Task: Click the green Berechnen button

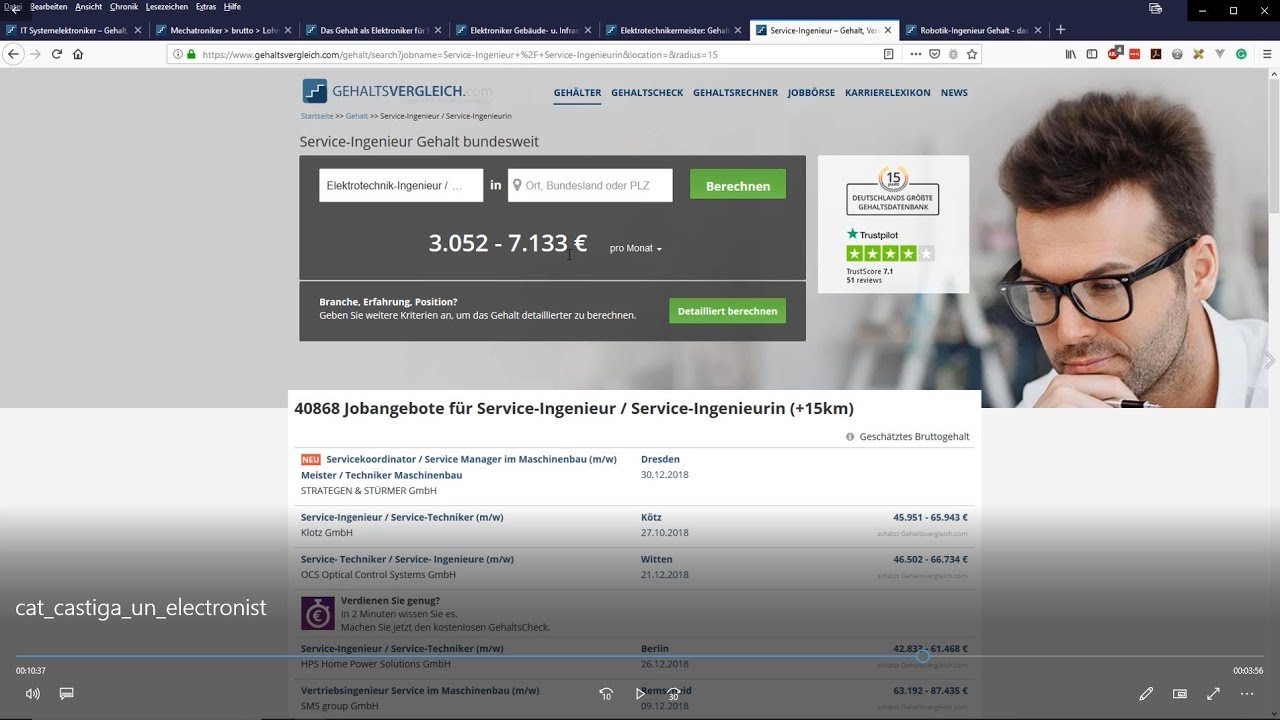Action: click(x=738, y=185)
